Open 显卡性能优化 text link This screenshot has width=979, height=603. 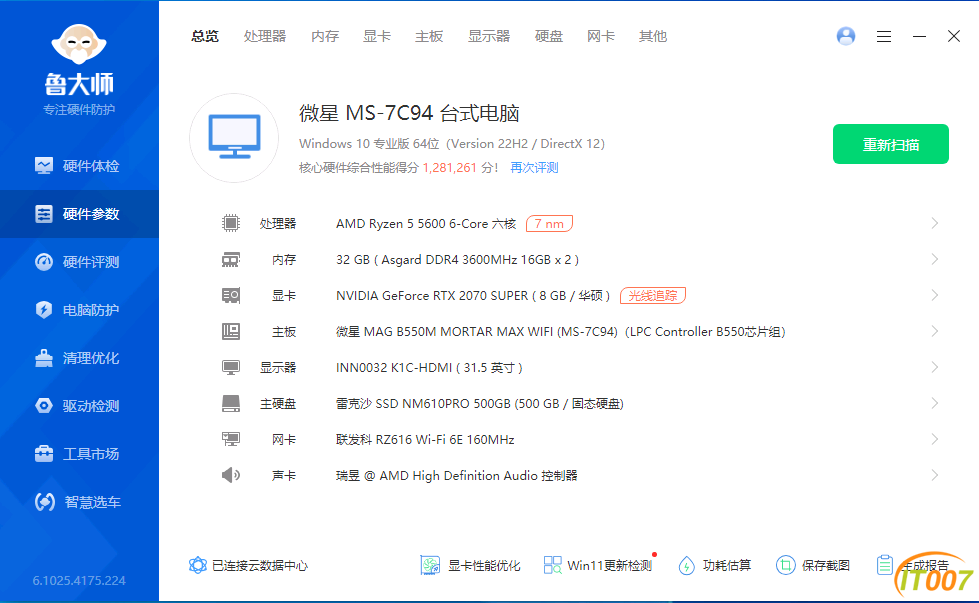[x=484, y=566]
